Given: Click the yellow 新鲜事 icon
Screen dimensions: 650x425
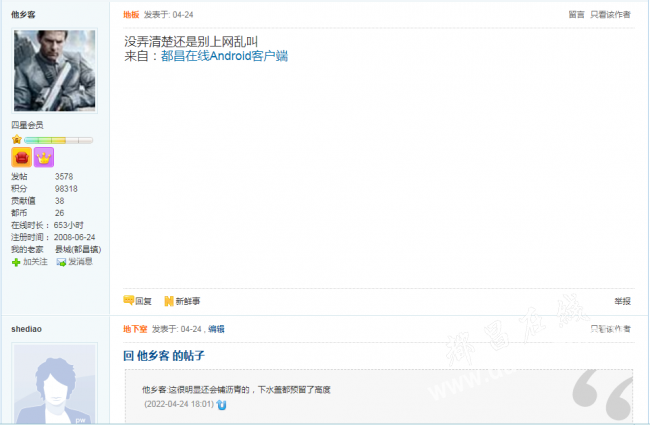Looking at the screenshot, I should [x=169, y=301].
